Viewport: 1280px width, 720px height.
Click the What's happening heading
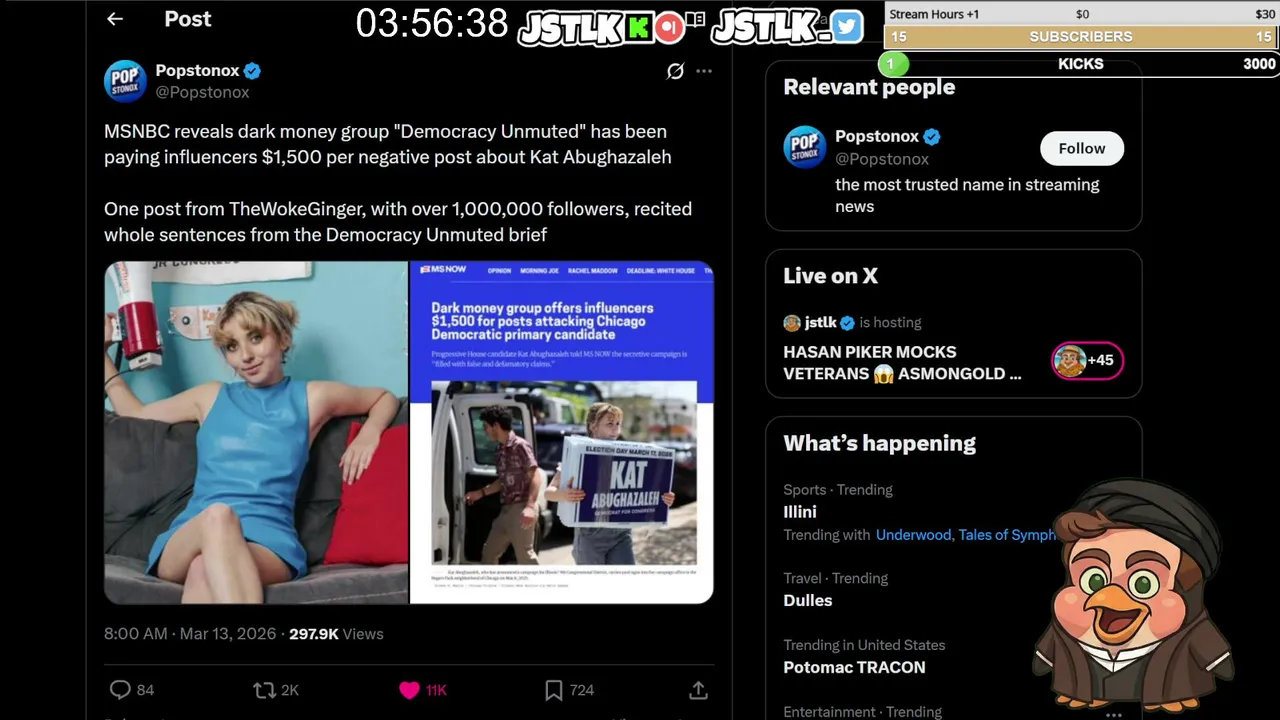[x=879, y=443]
